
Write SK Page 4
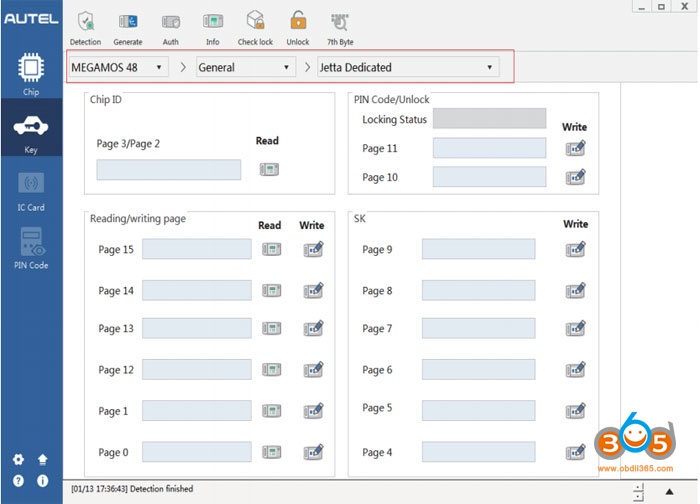(575, 452)
